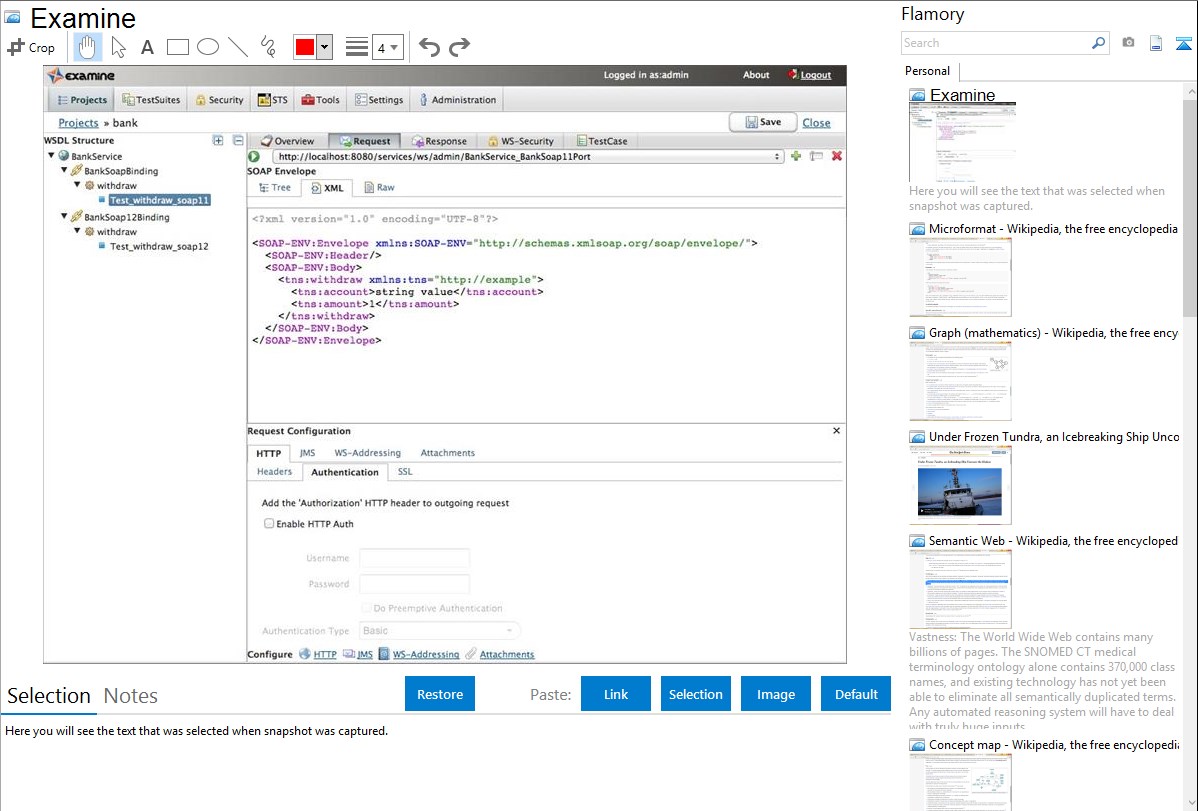This screenshot has width=1198, height=811.
Task: Select the Crop tool
Action: (31, 47)
